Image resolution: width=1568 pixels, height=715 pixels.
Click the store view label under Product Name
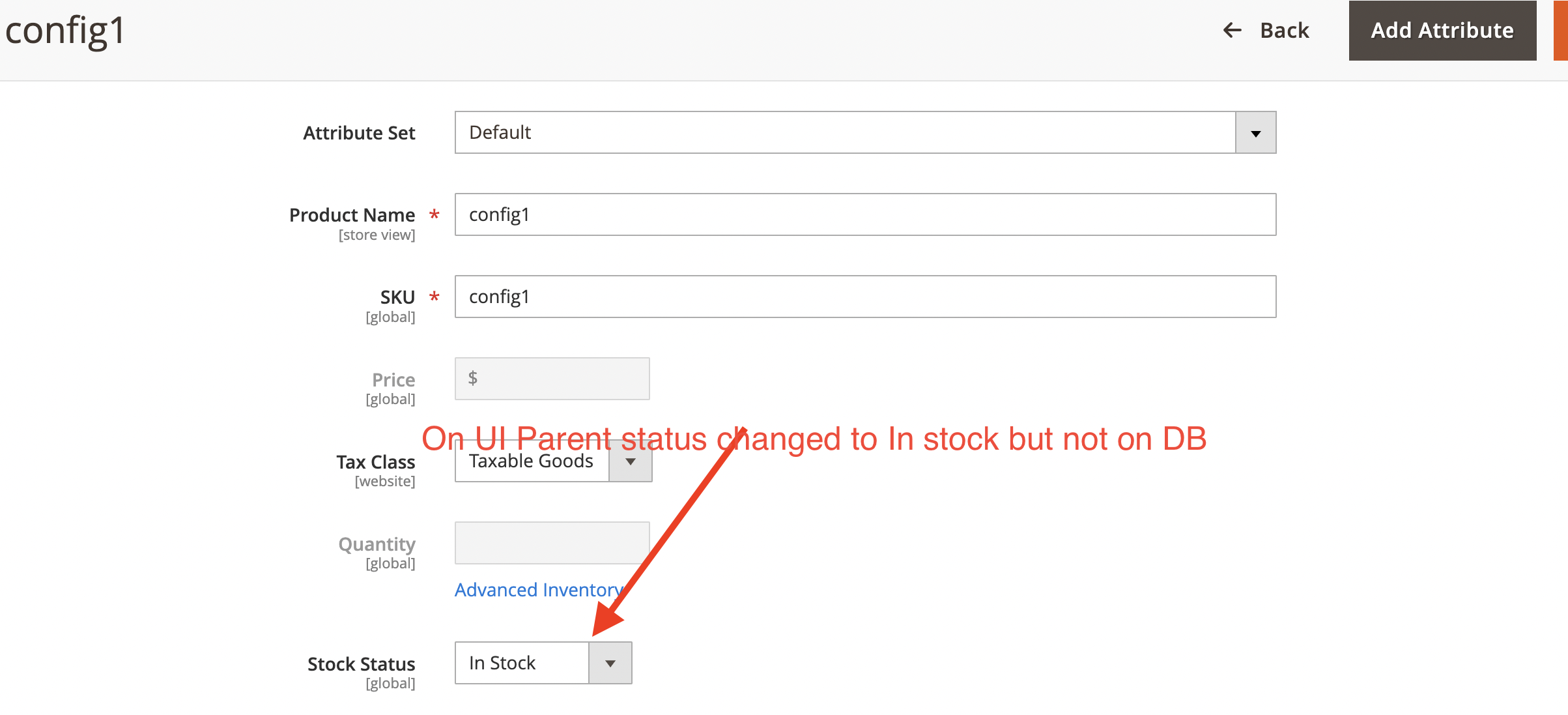tap(377, 235)
